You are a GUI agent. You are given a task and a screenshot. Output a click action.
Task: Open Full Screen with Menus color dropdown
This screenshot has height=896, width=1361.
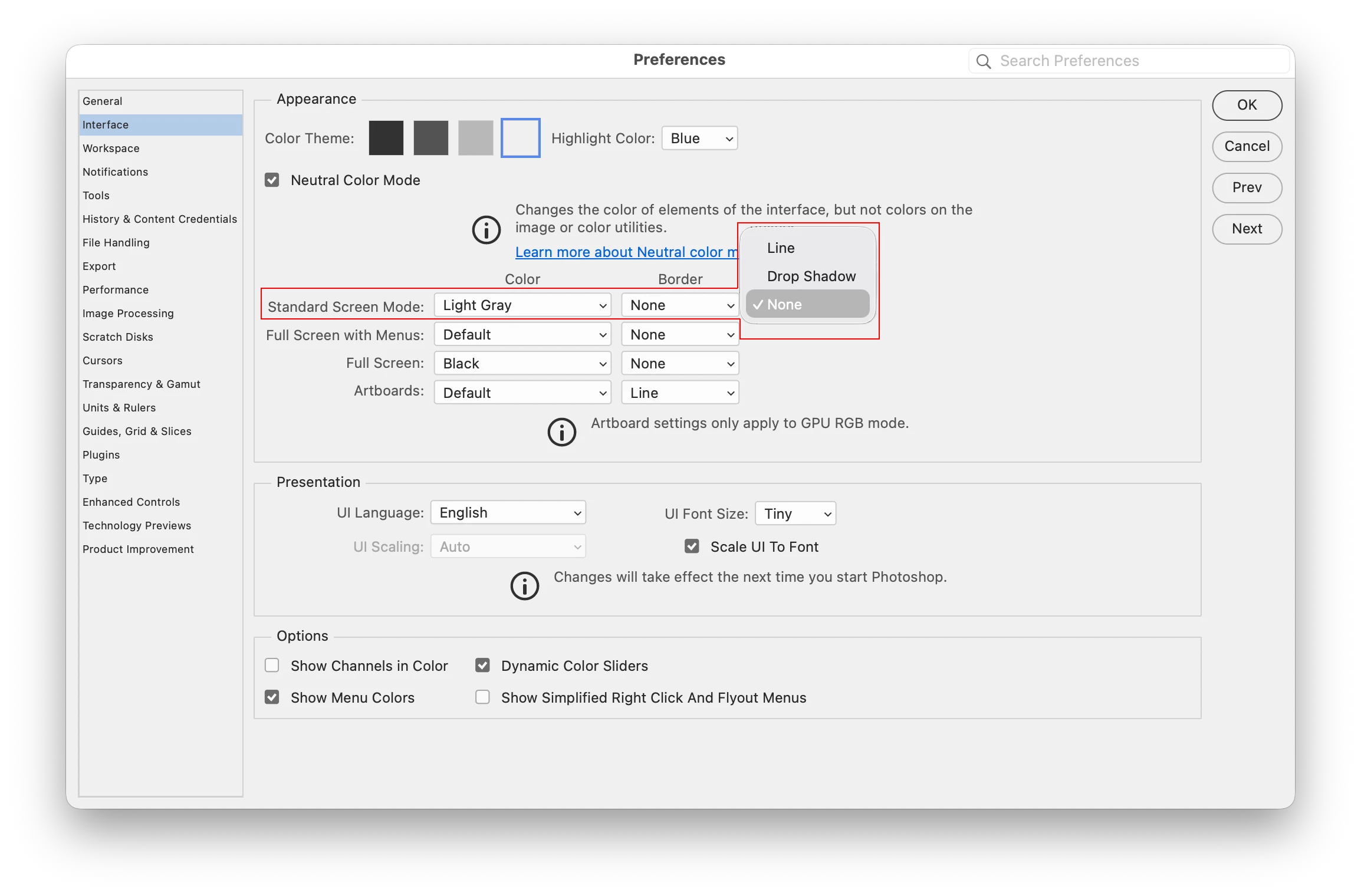[x=522, y=334]
